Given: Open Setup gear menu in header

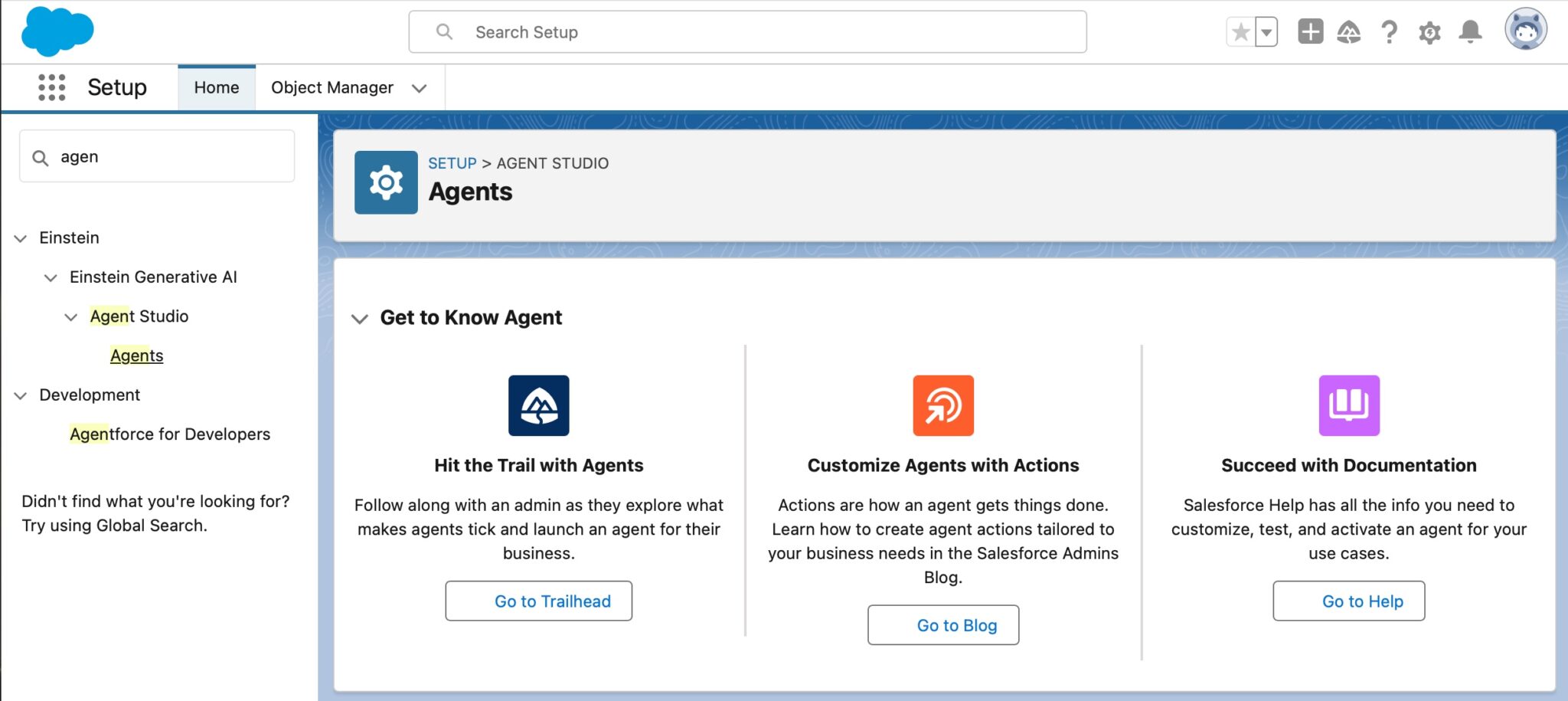Looking at the screenshot, I should (1429, 32).
